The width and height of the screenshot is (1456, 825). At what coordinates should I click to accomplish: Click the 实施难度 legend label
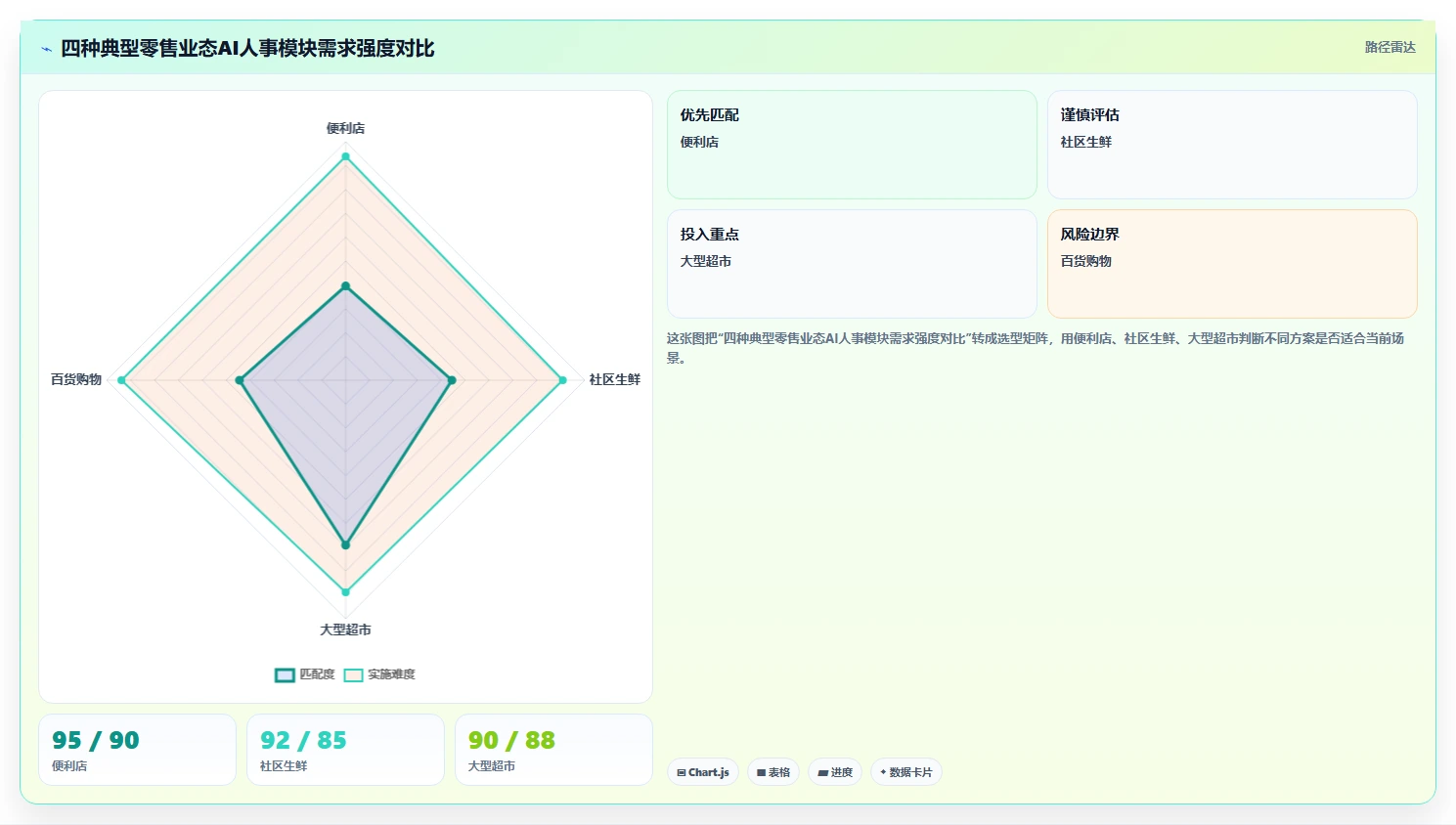pyautogui.click(x=391, y=674)
